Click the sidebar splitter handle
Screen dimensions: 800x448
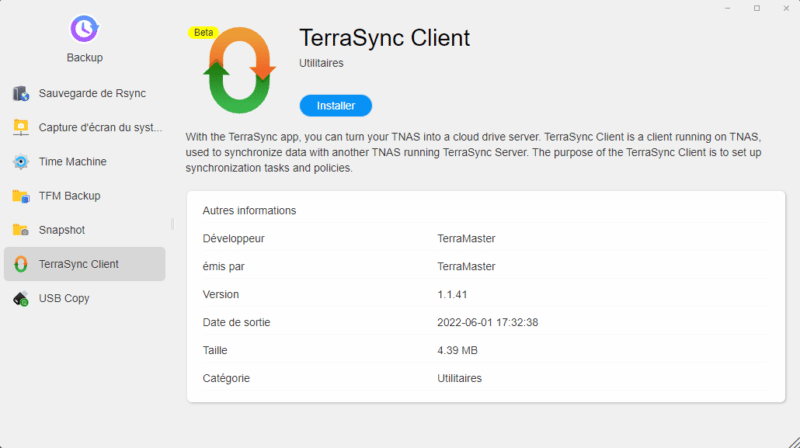coord(172,224)
